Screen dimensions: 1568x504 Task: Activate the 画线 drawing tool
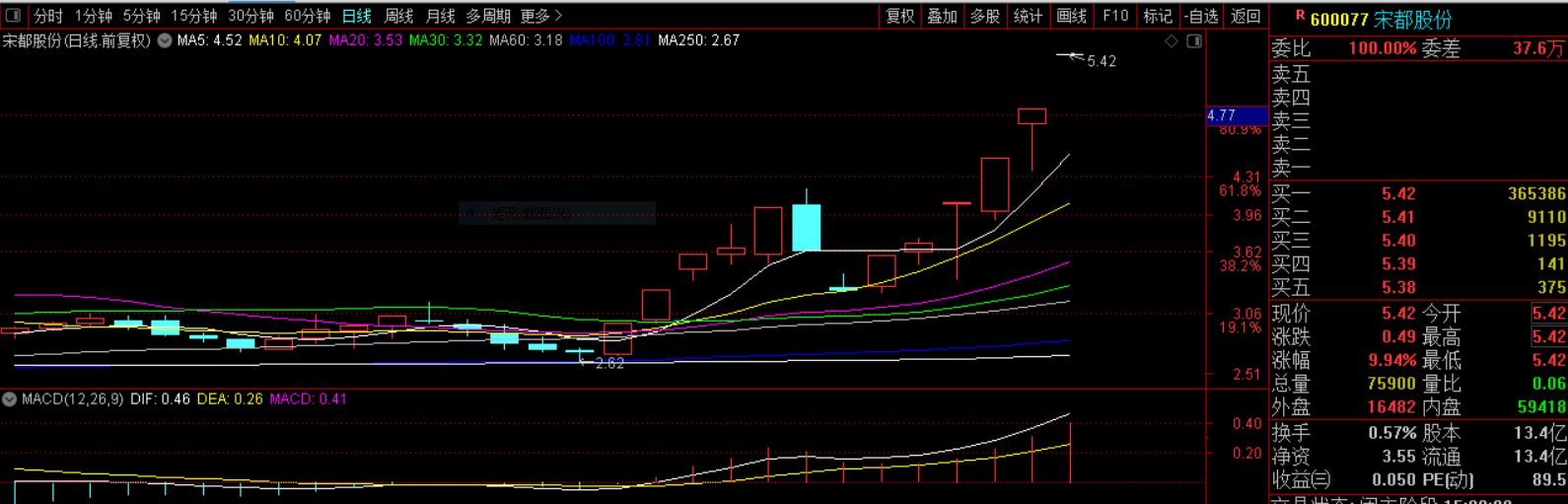1072,16
